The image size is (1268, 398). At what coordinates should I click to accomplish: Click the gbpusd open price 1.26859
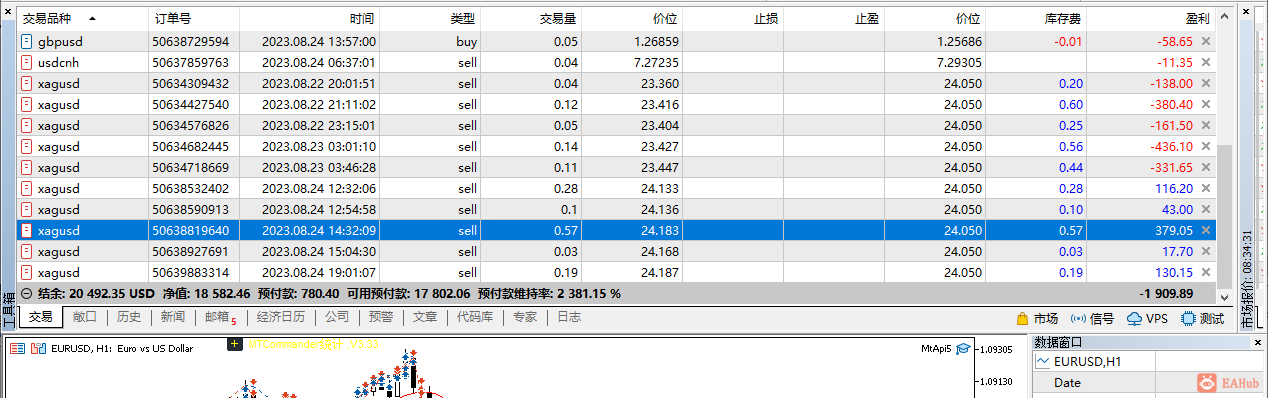tap(657, 41)
